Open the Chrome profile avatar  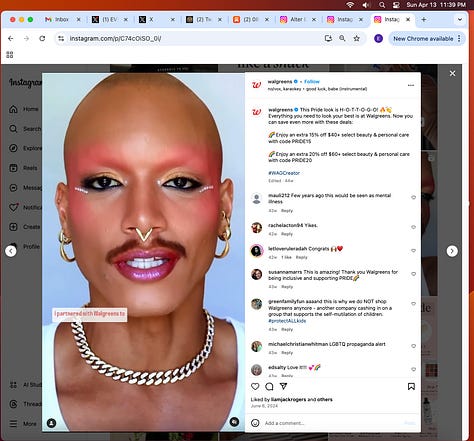click(378, 38)
